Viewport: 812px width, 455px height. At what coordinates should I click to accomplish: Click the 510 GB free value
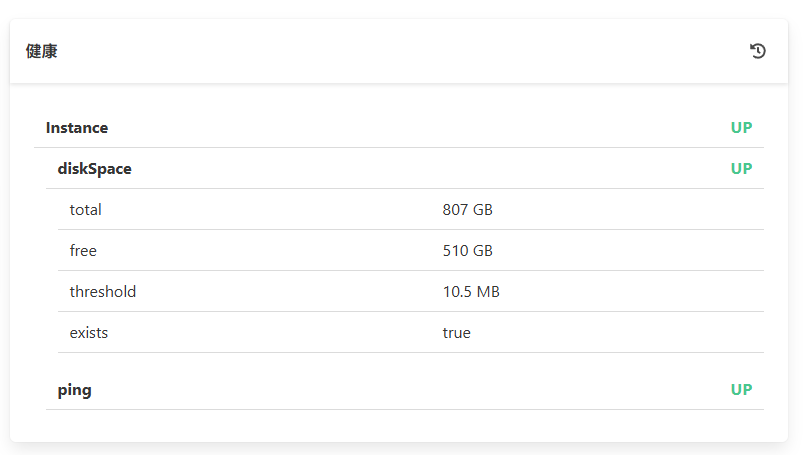468,251
